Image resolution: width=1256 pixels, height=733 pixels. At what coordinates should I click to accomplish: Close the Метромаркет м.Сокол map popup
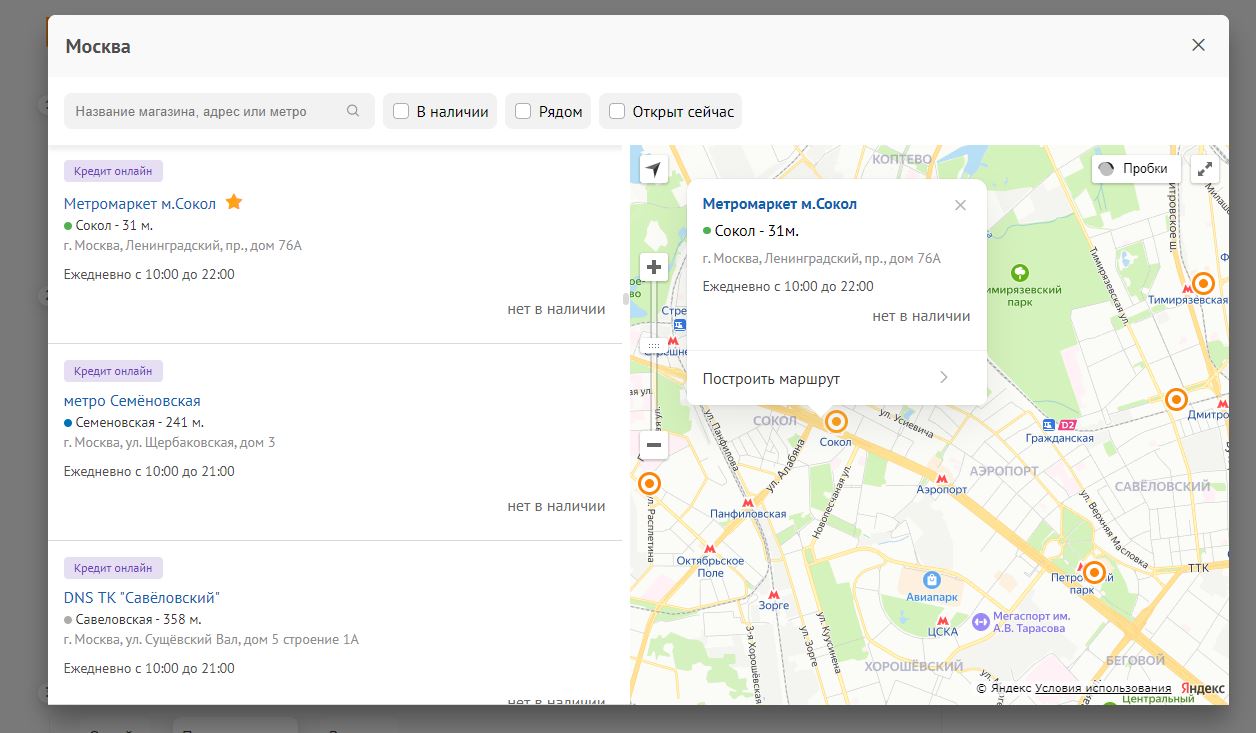[960, 205]
